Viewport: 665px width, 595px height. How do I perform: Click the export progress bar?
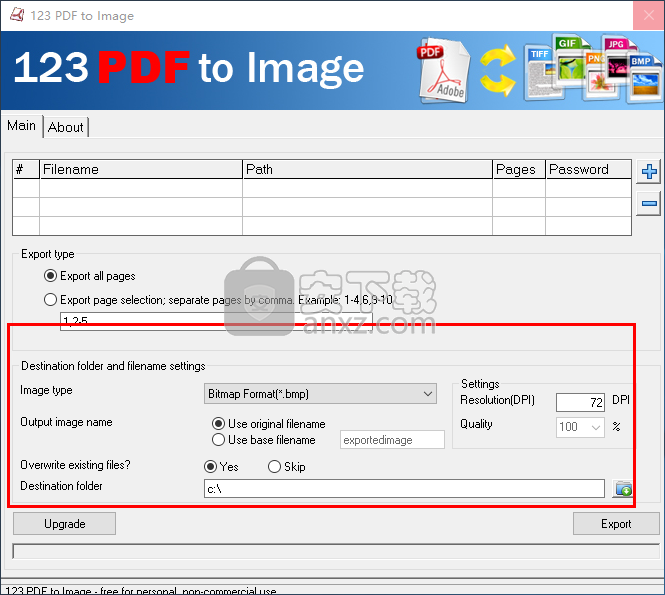(336, 551)
